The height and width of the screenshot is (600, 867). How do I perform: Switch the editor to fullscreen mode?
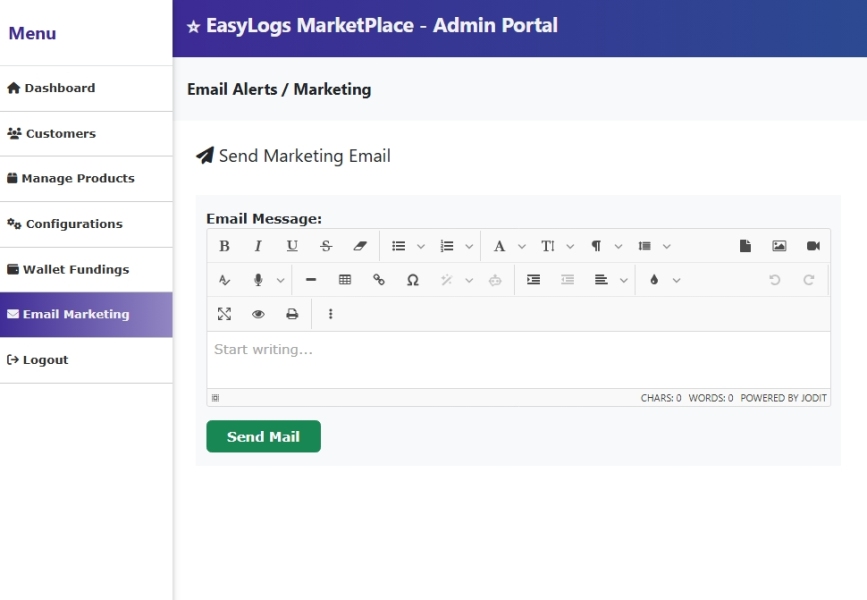[x=224, y=314]
